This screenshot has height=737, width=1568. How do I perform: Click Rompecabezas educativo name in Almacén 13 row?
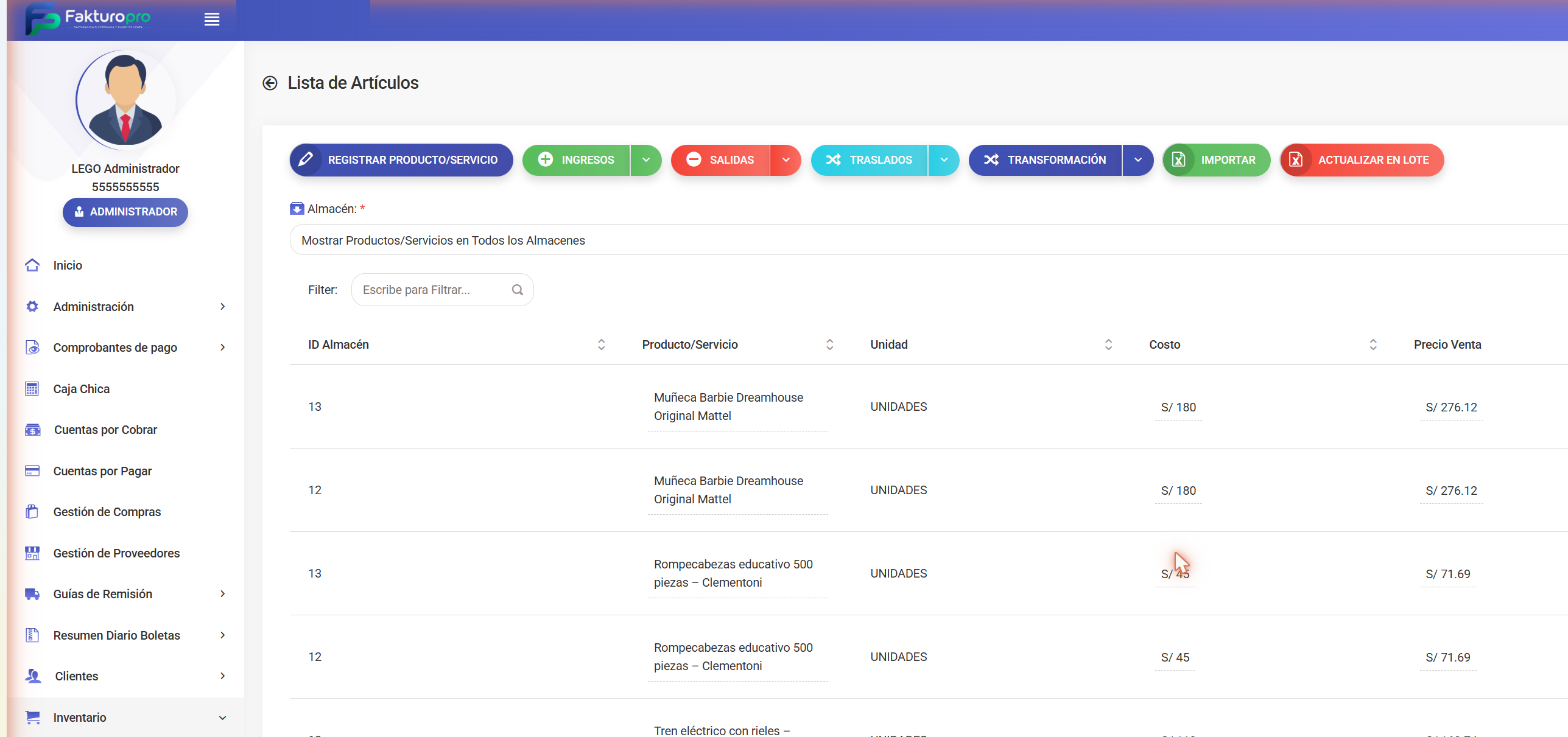[x=733, y=573]
